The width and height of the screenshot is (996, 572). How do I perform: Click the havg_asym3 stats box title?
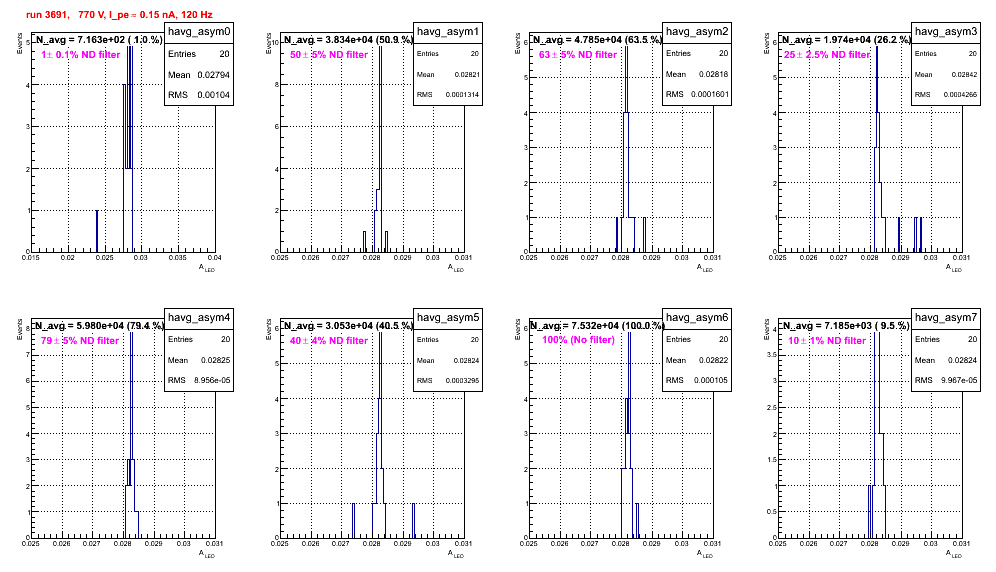(x=946, y=32)
